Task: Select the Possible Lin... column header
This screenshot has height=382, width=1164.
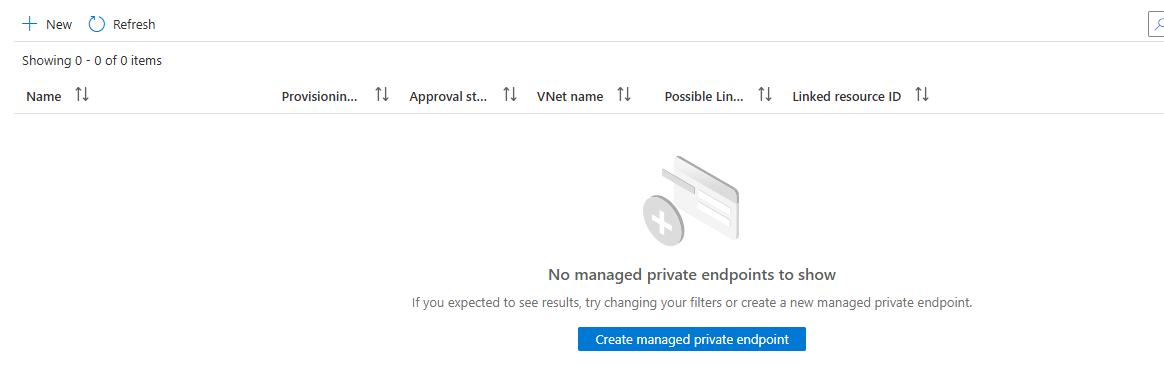Action: [x=704, y=96]
